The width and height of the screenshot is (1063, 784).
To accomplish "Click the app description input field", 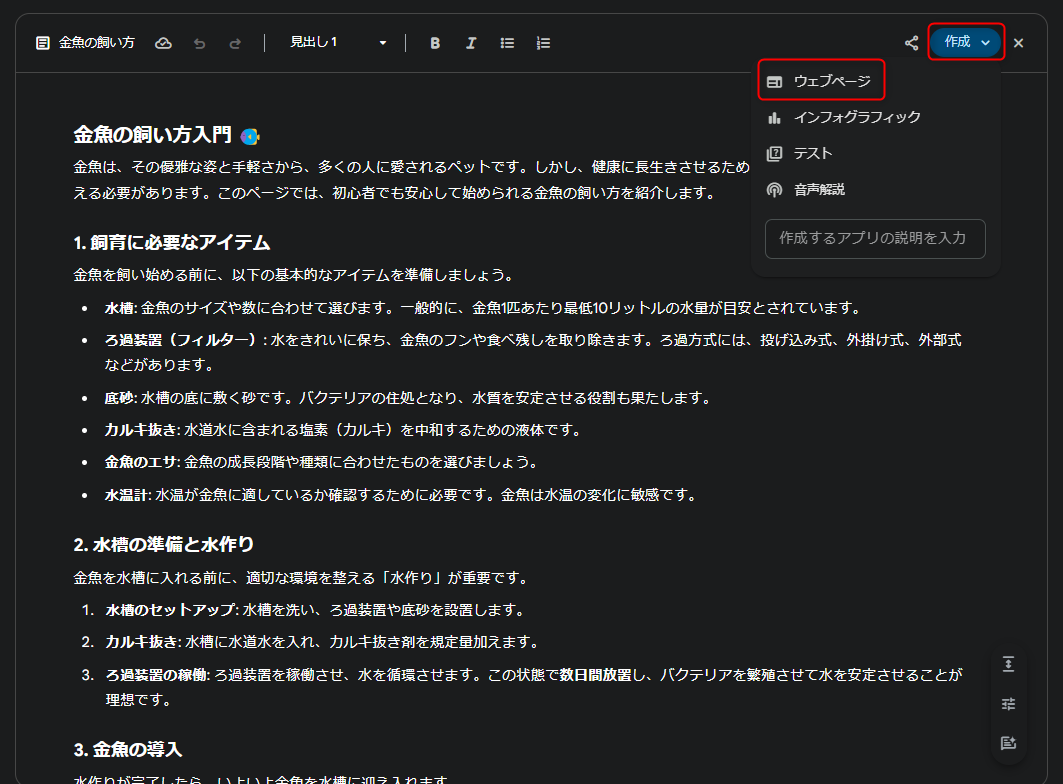I will [x=875, y=239].
